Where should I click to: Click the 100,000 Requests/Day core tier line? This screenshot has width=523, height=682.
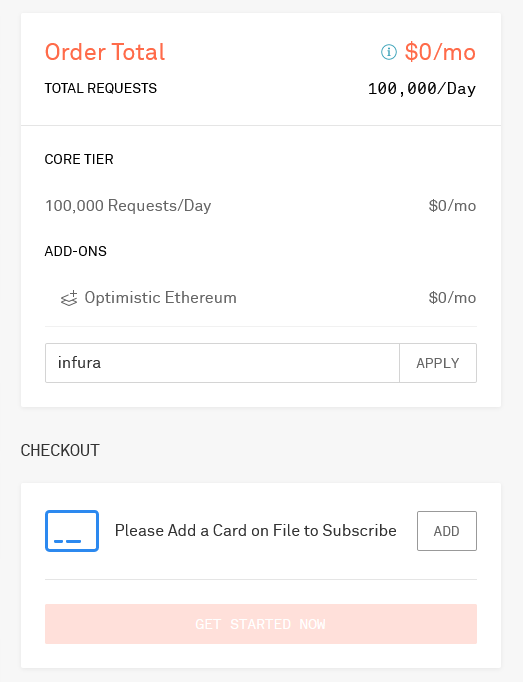[128, 205]
